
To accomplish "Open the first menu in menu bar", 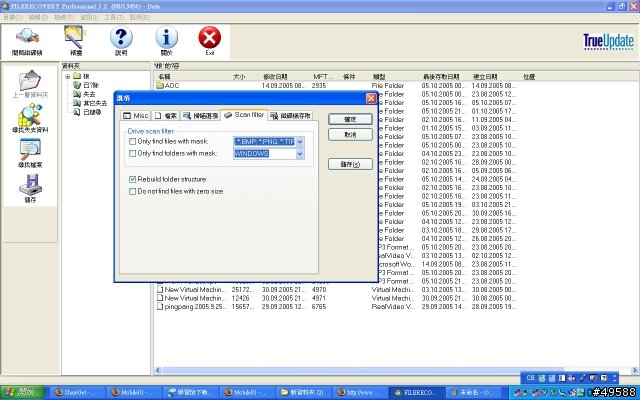I will 13,17.
